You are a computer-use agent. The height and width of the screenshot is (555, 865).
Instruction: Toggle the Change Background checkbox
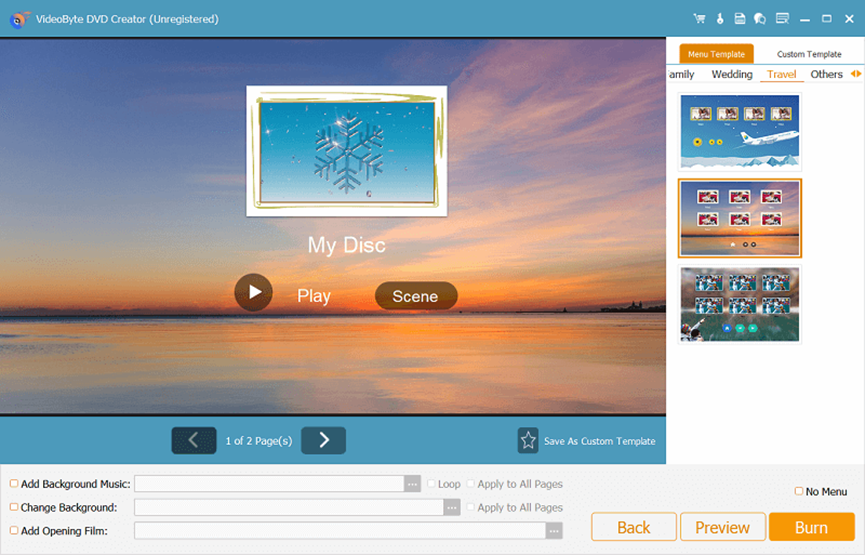(14, 508)
